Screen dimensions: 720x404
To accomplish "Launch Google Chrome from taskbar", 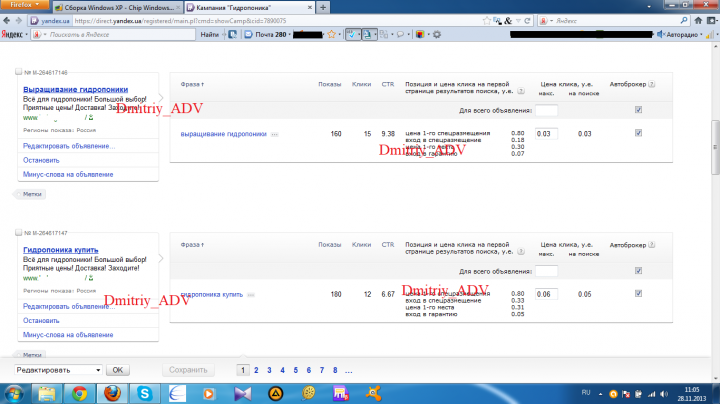I will click(x=79, y=394).
